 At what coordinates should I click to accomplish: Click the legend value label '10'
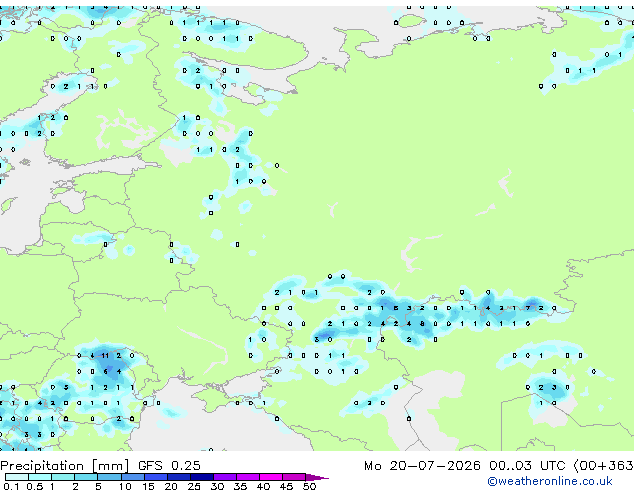[125, 486]
